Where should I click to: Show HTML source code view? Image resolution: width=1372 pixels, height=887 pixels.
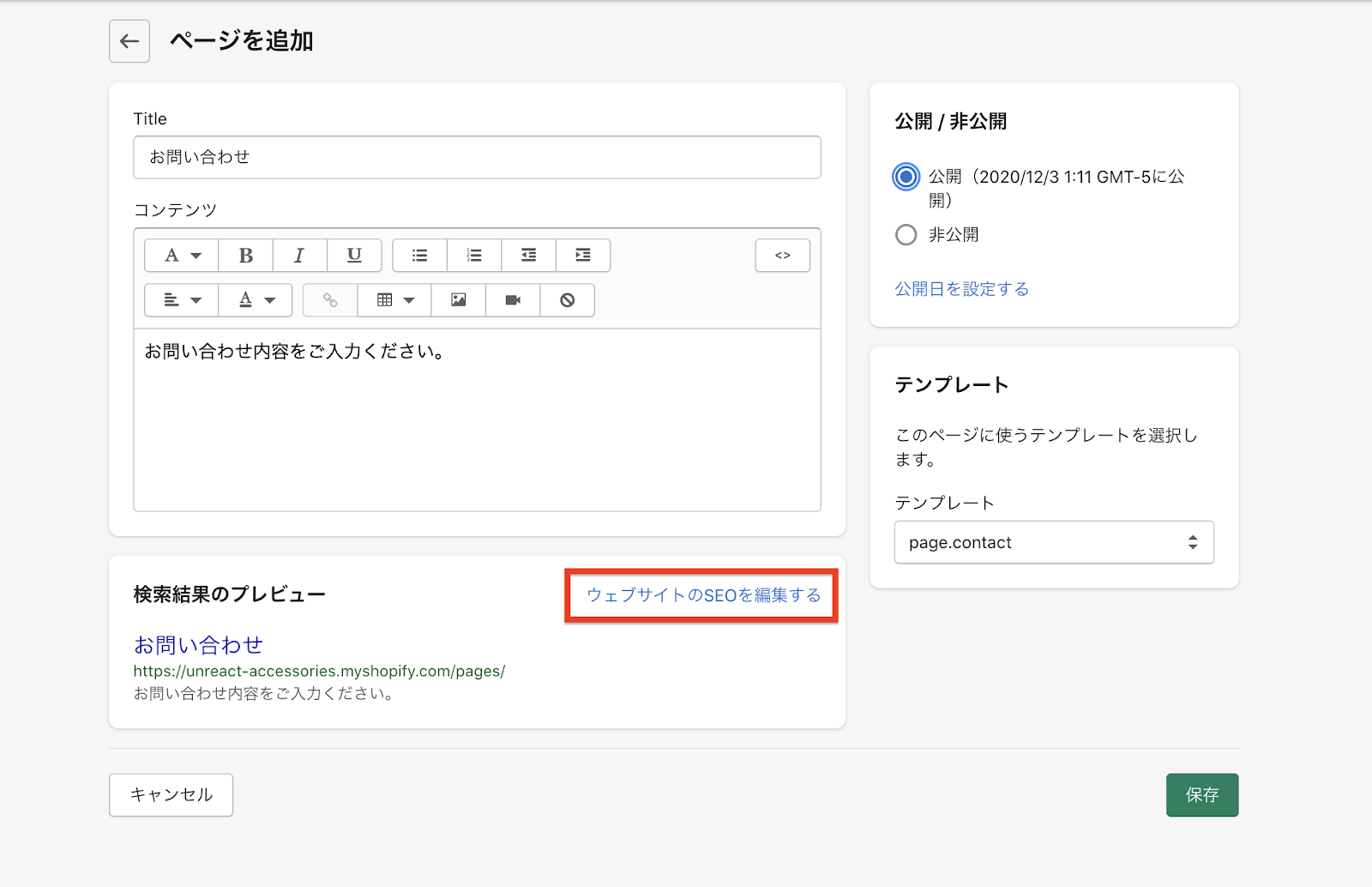782,256
